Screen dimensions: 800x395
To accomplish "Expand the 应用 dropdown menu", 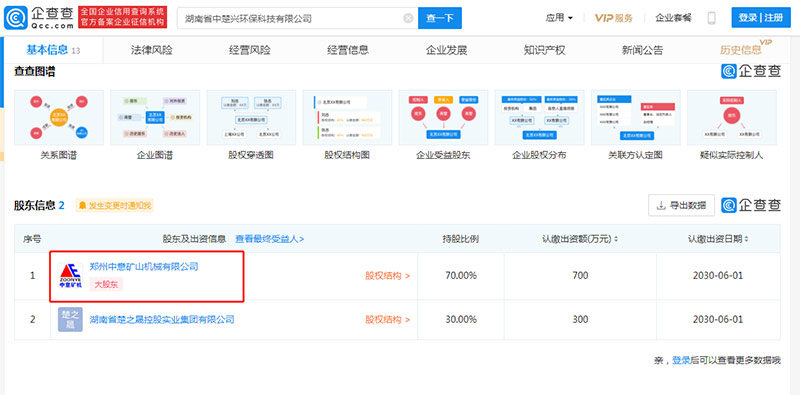I will click(x=559, y=18).
